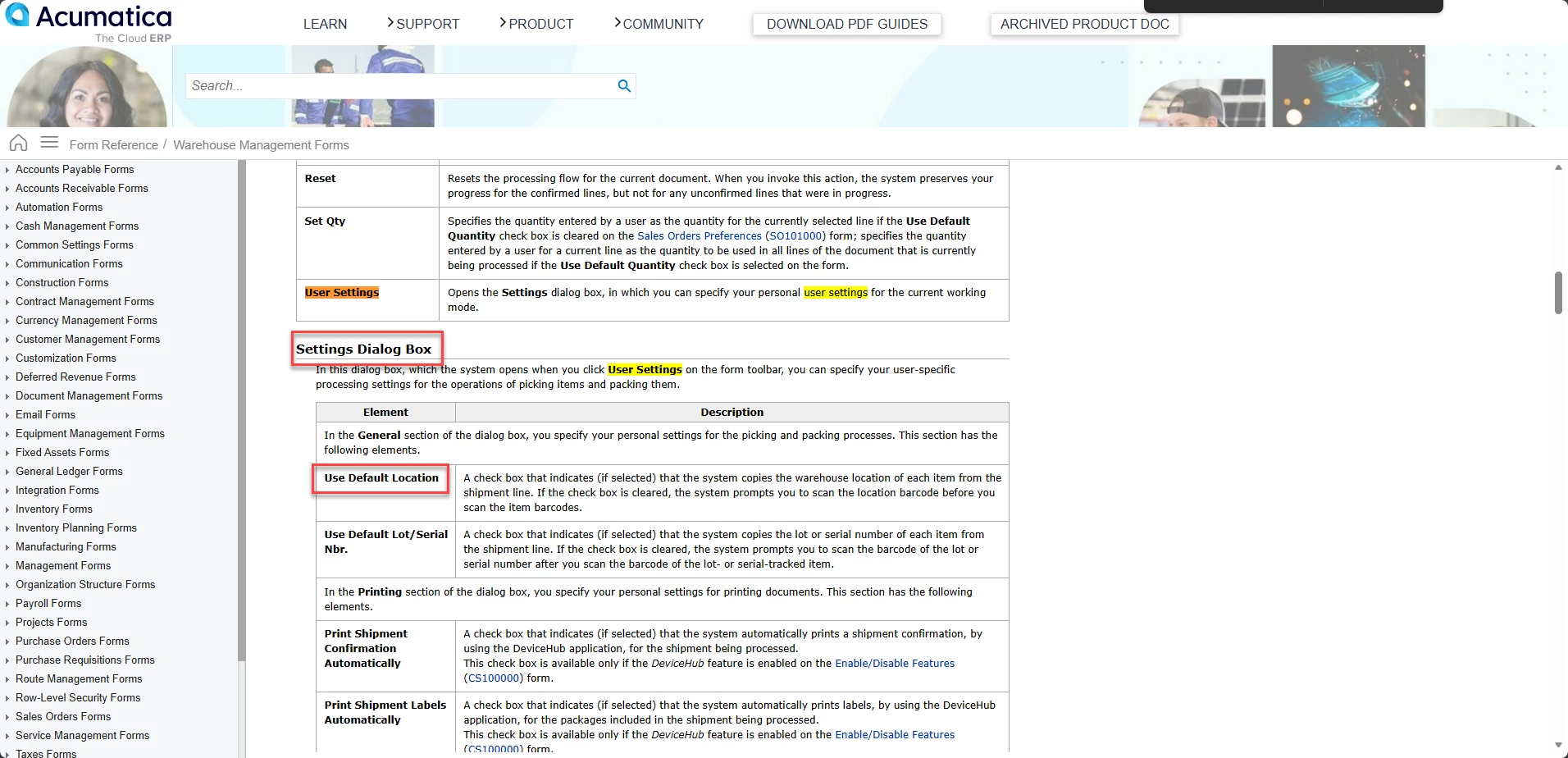Screen dimensions: 1568x758
Task: Open Warehouse Management Forms breadcrumb
Action: (x=261, y=144)
